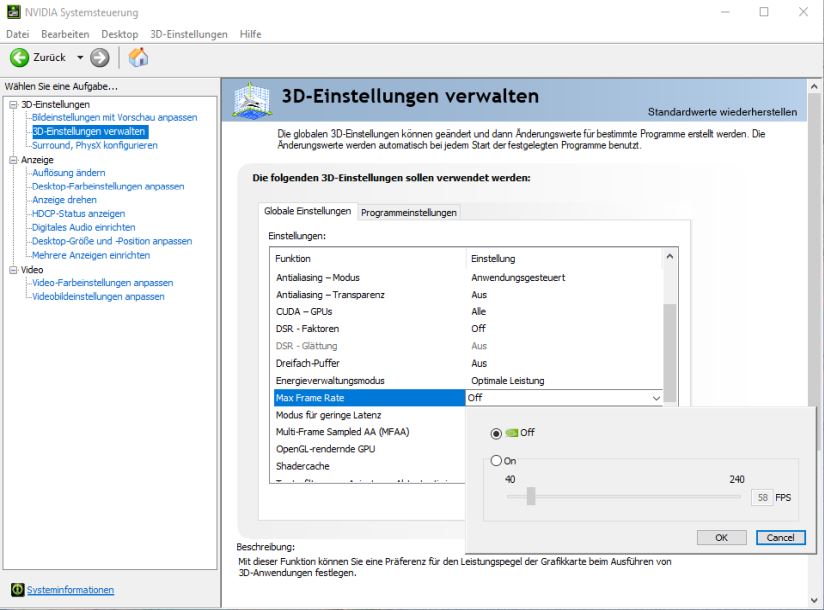Select the DSR - Faktoren row
The height and width of the screenshot is (610, 824).
[468, 328]
